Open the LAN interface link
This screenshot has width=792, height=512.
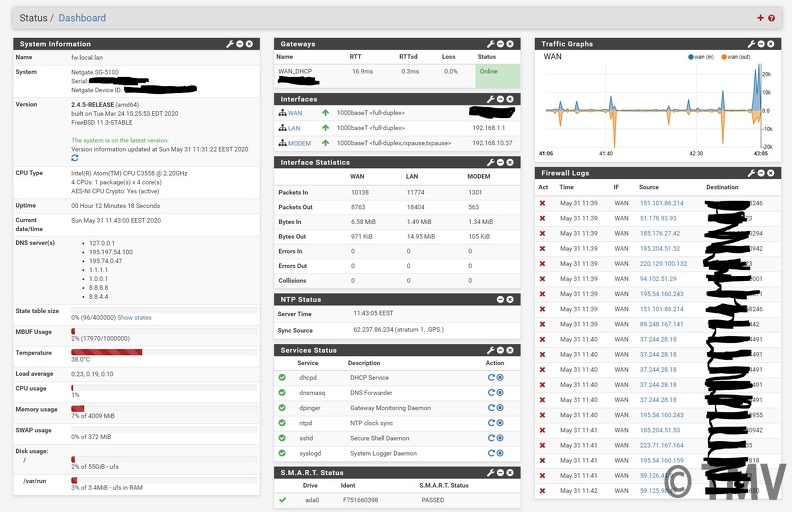(x=294, y=128)
